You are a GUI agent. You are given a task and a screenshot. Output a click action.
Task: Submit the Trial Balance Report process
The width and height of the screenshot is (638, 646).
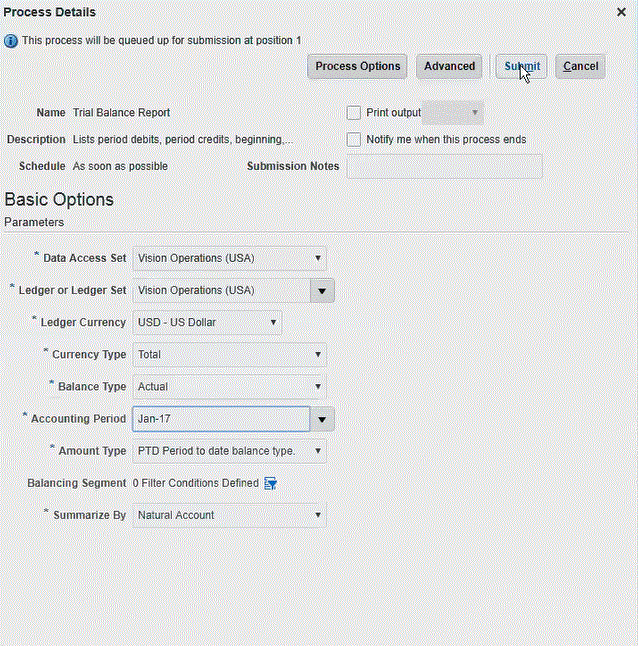[522, 66]
